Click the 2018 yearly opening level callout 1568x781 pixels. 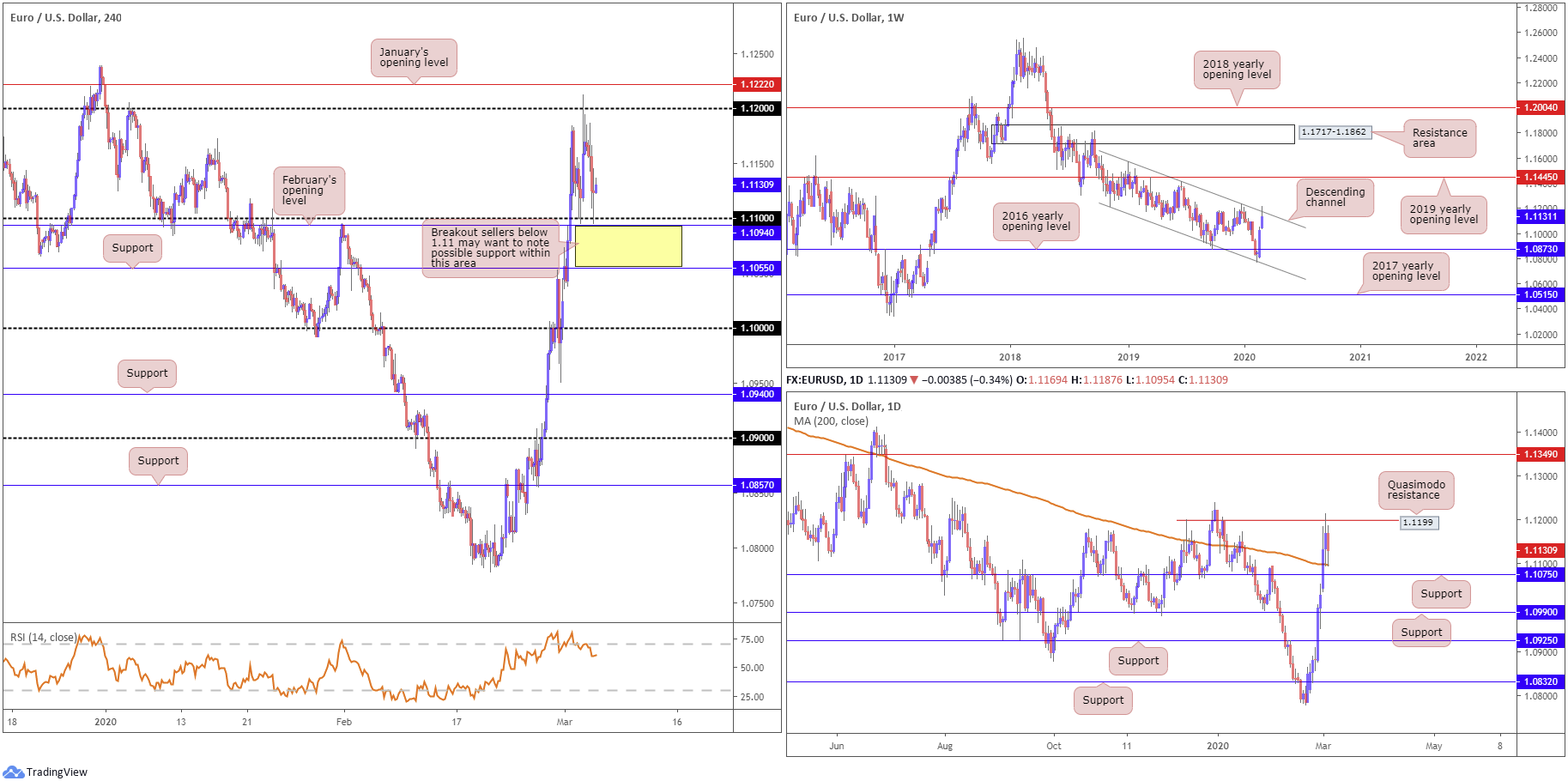[x=1236, y=70]
